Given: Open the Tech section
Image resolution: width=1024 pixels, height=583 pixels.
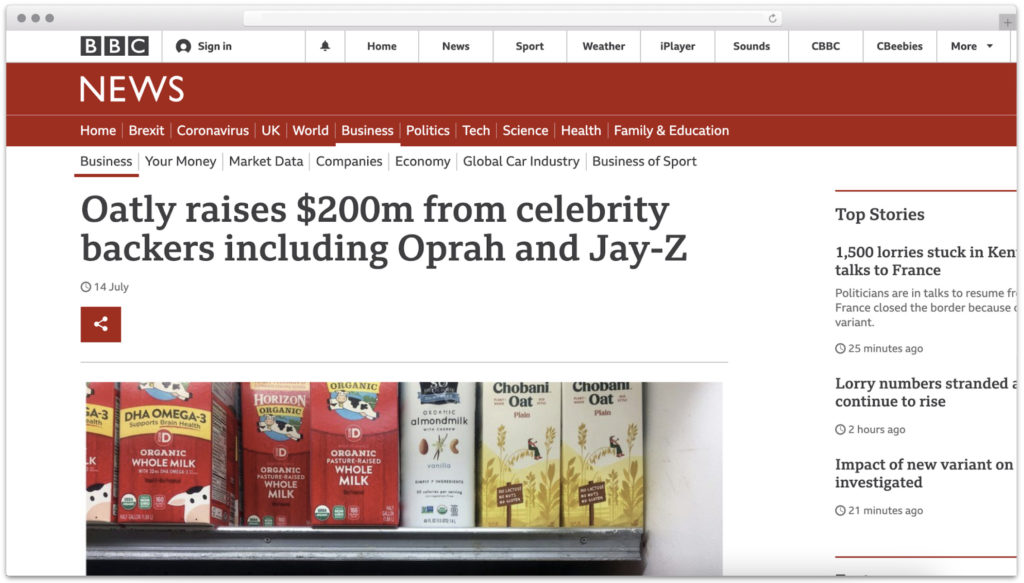Looking at the screenshot, I should (476, 131).
